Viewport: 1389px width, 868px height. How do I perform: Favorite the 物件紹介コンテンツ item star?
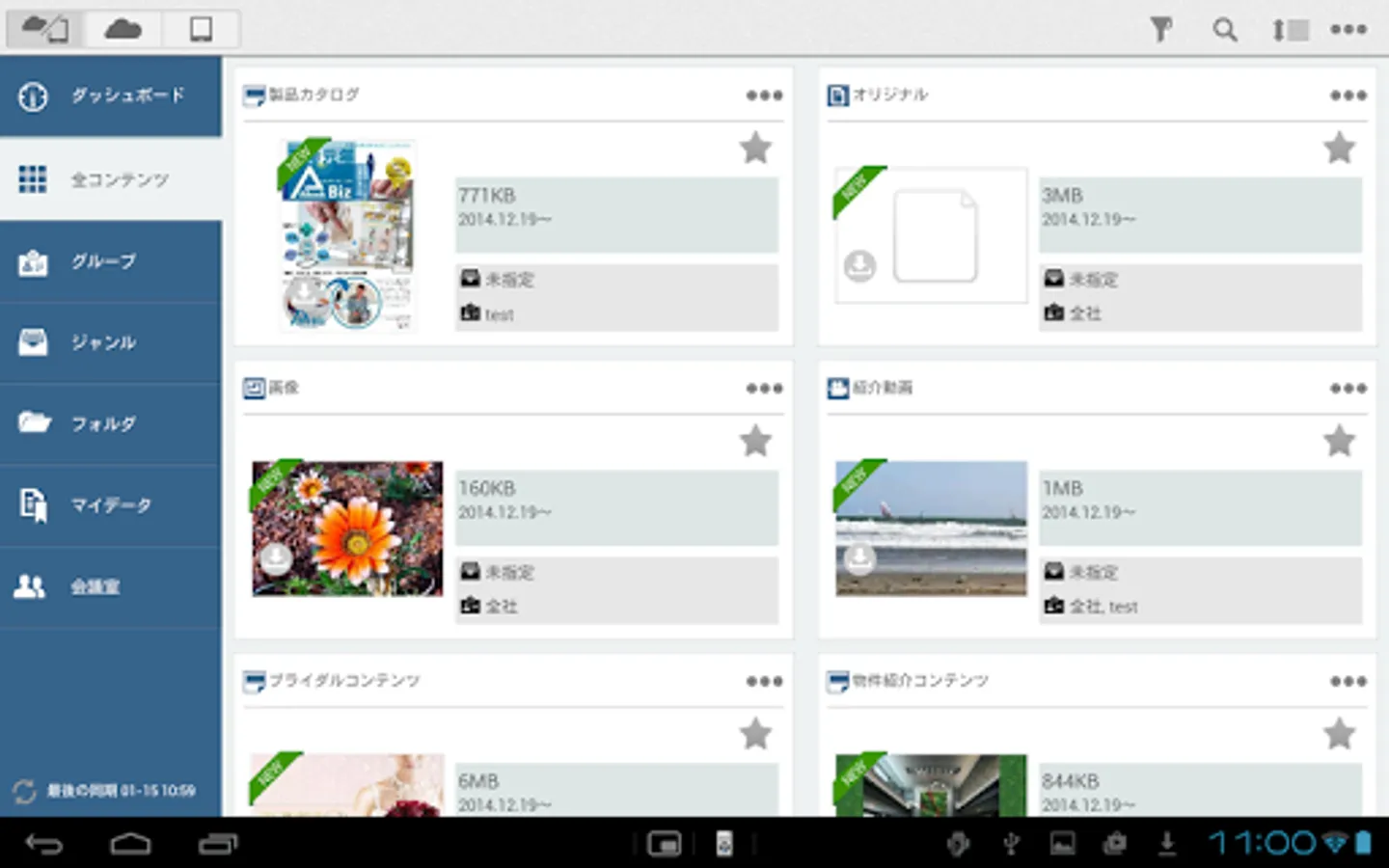click(1339, 734)
